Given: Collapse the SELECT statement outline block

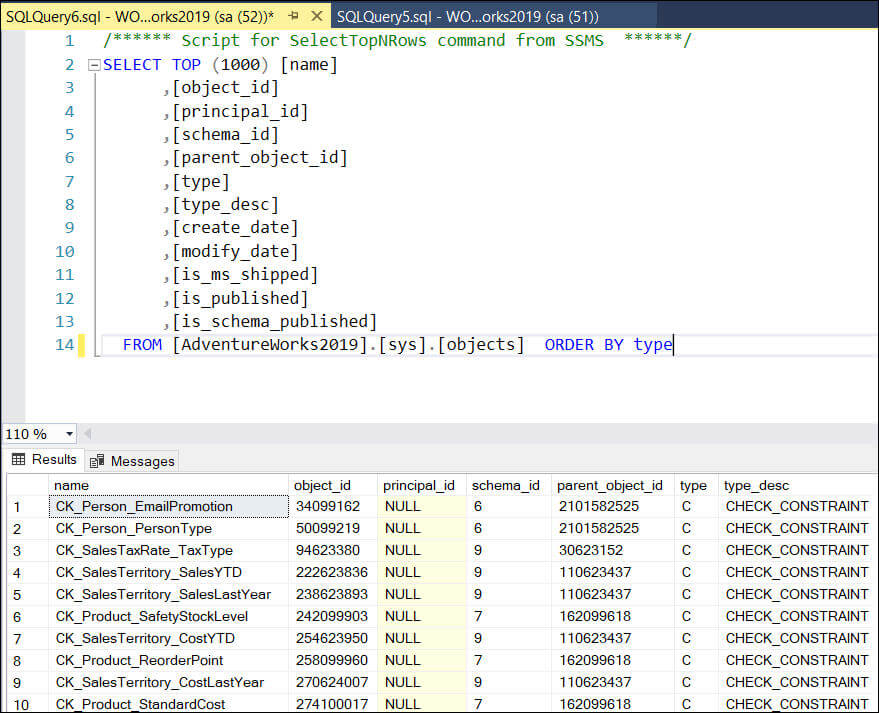Looking at the screenshot, I should click(x=94, y=65).
